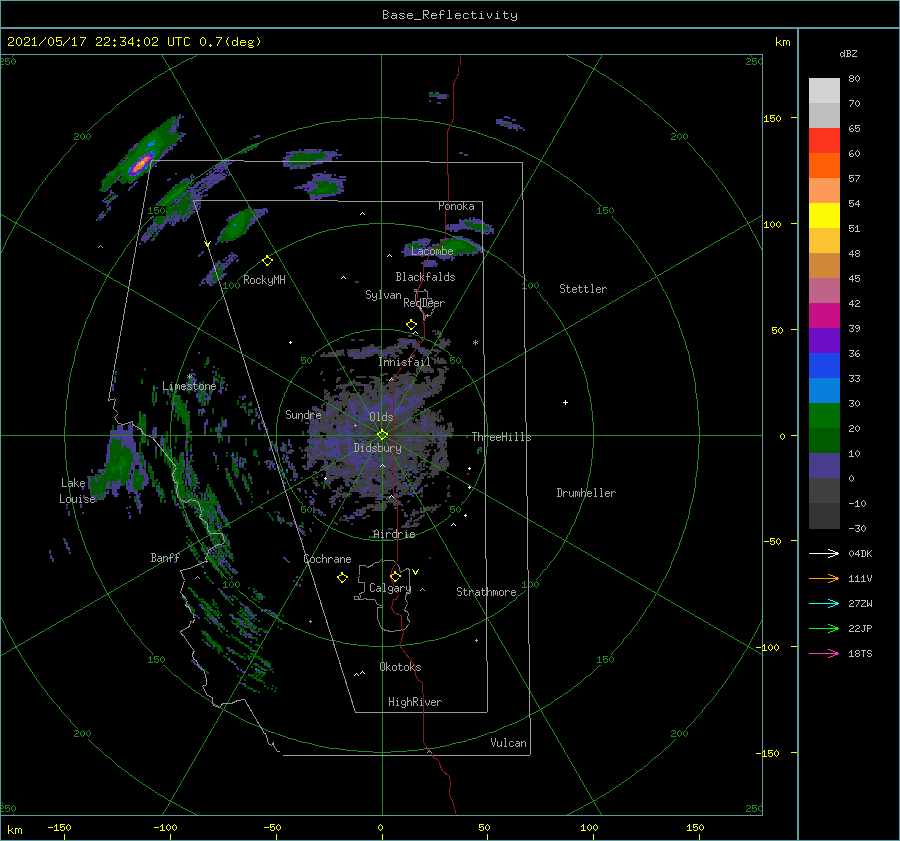
Task: Click the Olds label
Action: point(381,417)
